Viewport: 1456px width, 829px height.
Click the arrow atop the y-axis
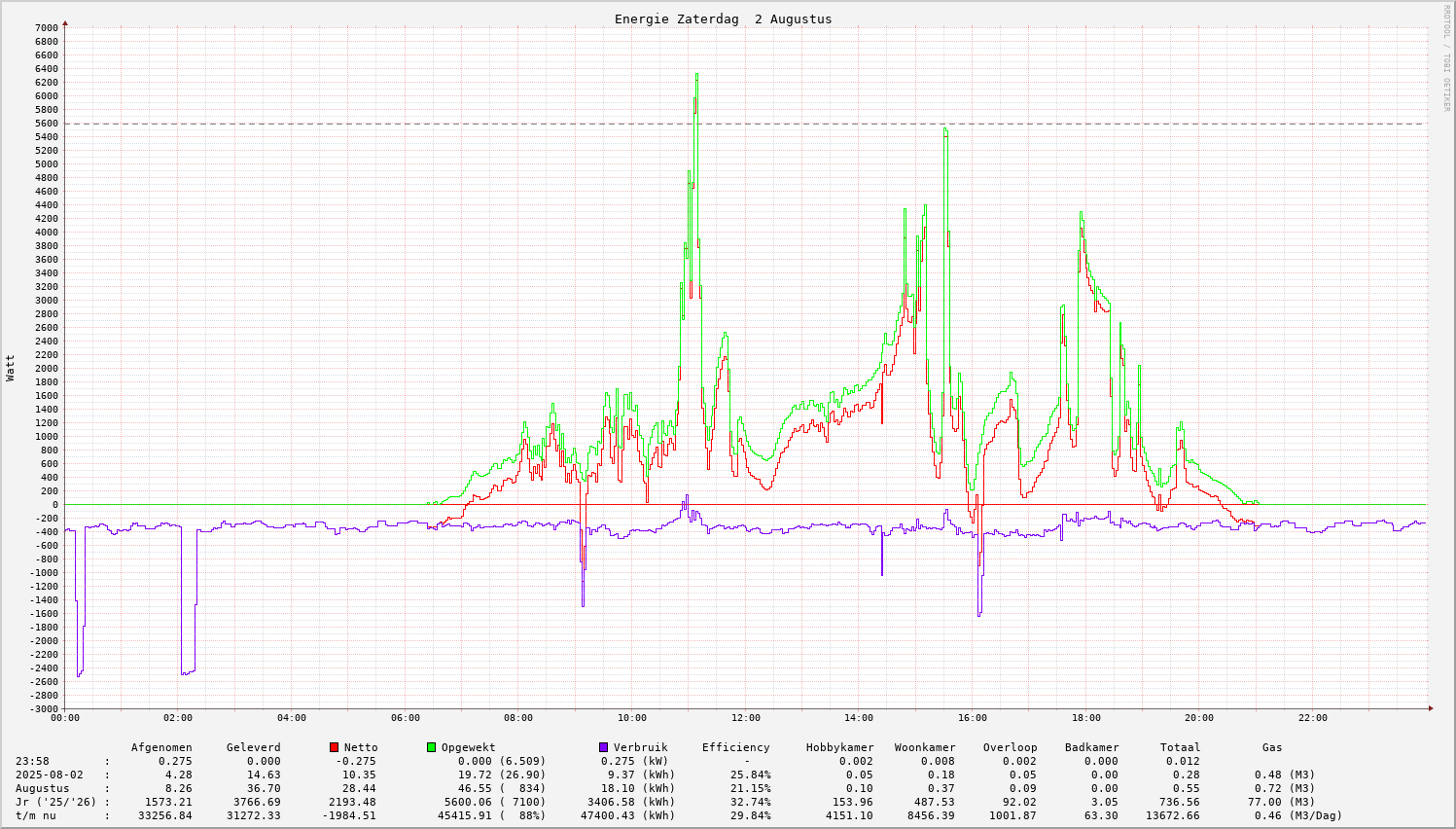[65, 22]
